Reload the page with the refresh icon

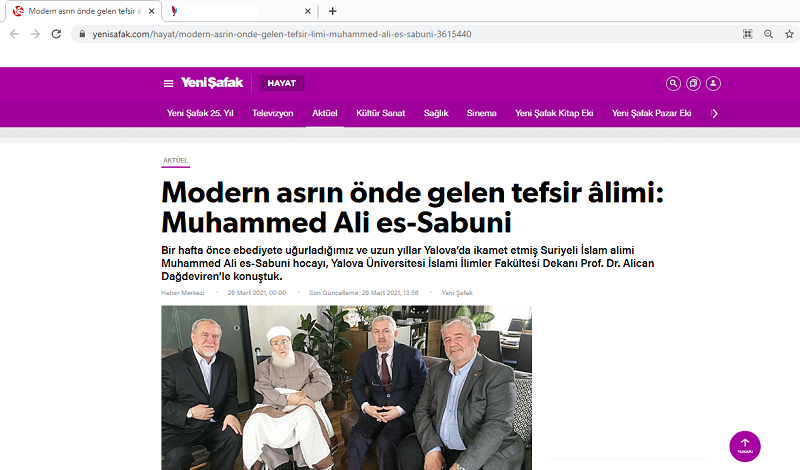tap(56, 34)
